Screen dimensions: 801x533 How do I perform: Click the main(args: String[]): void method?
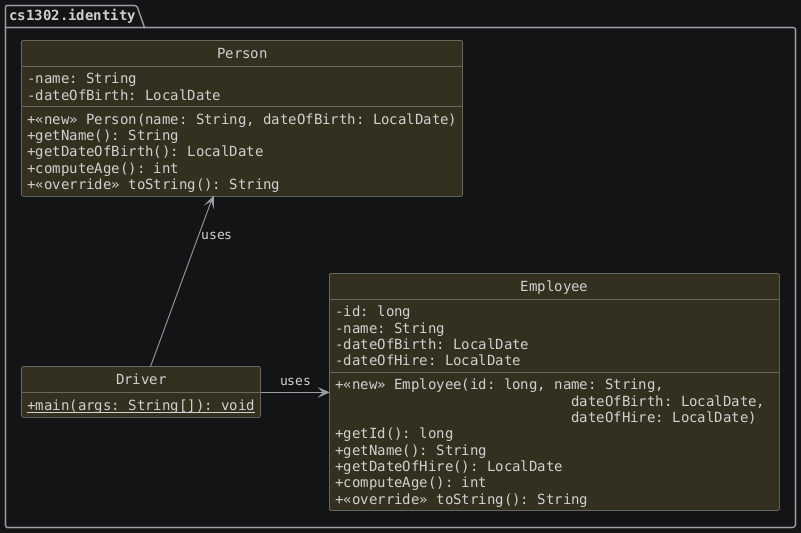coord(140,405)
